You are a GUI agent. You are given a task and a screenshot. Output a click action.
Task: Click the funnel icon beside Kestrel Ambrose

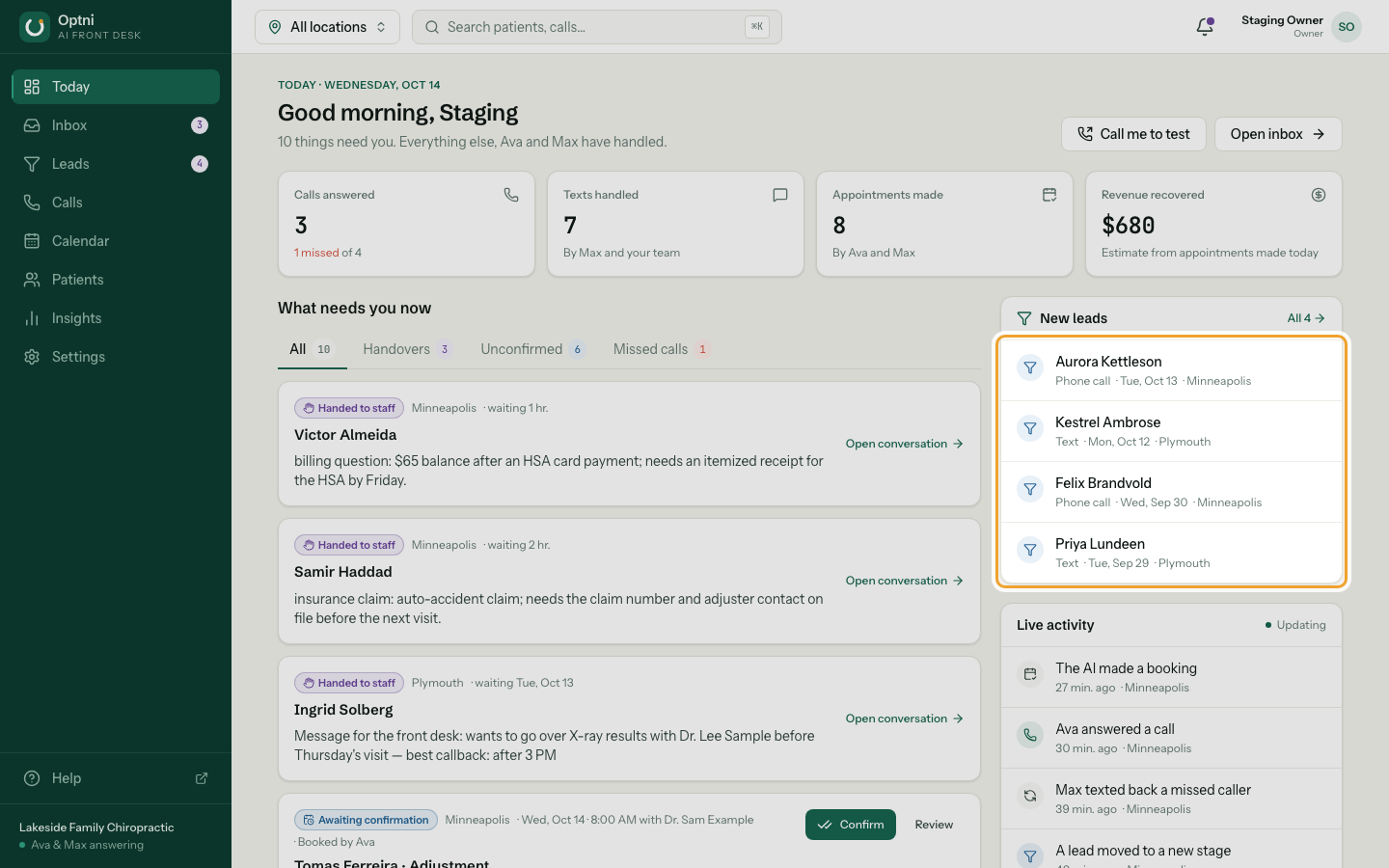point(1030,428)
